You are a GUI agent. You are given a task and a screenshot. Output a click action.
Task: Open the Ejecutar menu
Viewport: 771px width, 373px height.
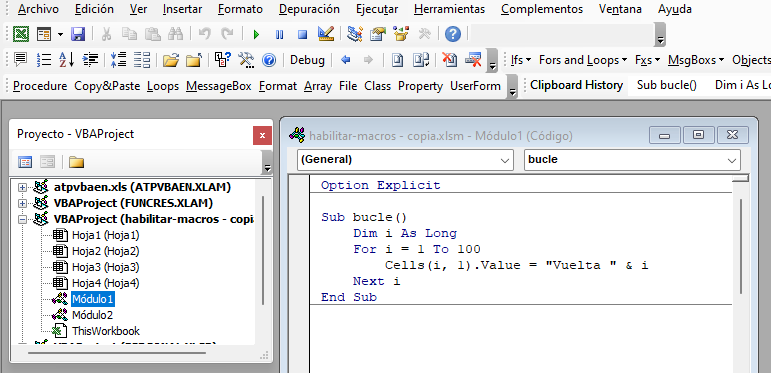[377, 9]
